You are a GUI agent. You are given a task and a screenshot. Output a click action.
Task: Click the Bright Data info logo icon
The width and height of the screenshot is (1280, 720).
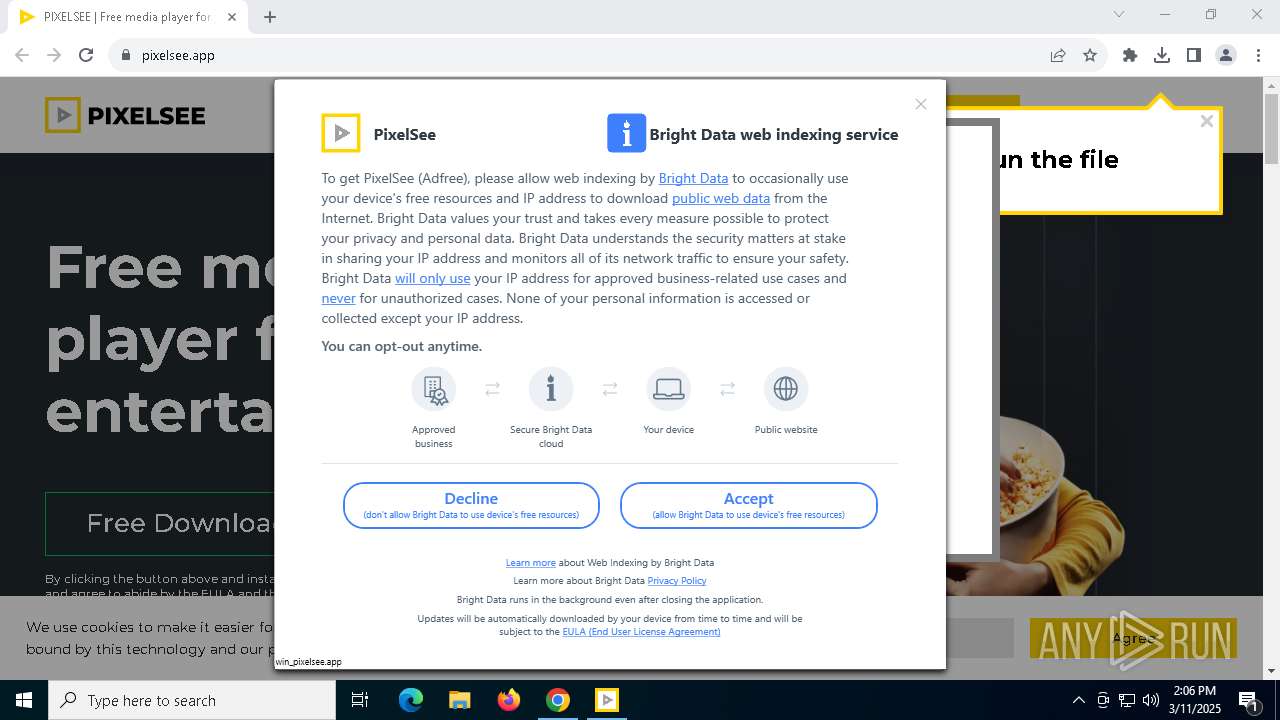(626, 133)
